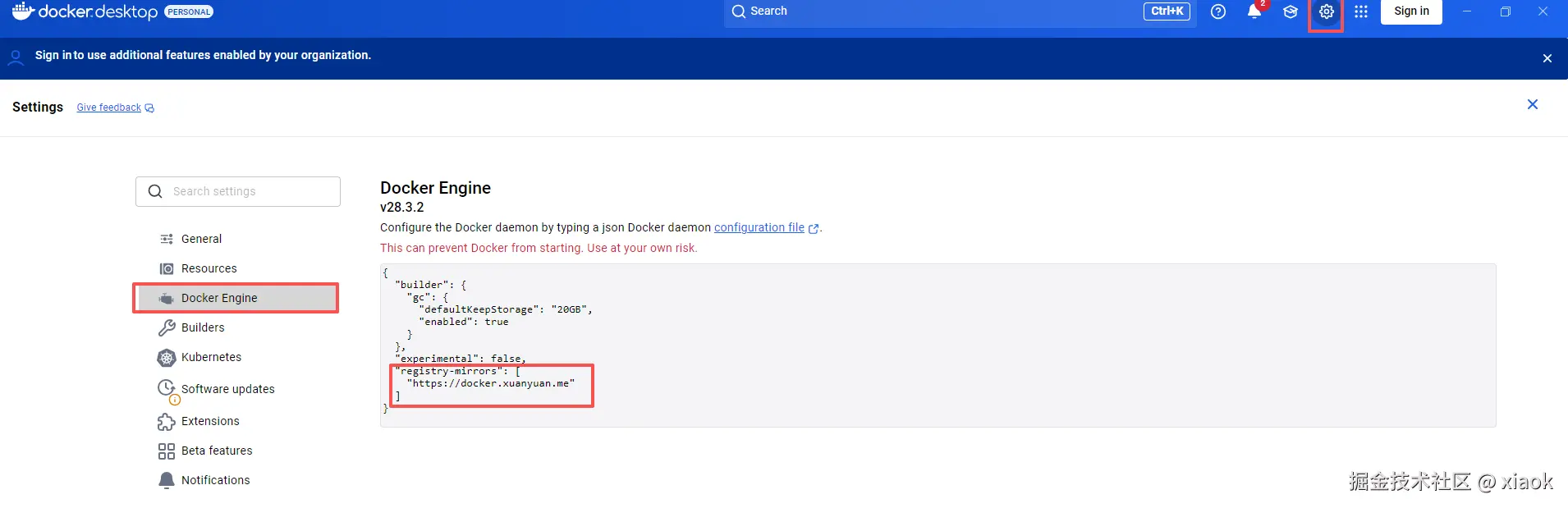Image resolution: width=1568 pixels, height=508 pixels.
Task: Click the Sign in button
Action: (x=1411, y=11)
